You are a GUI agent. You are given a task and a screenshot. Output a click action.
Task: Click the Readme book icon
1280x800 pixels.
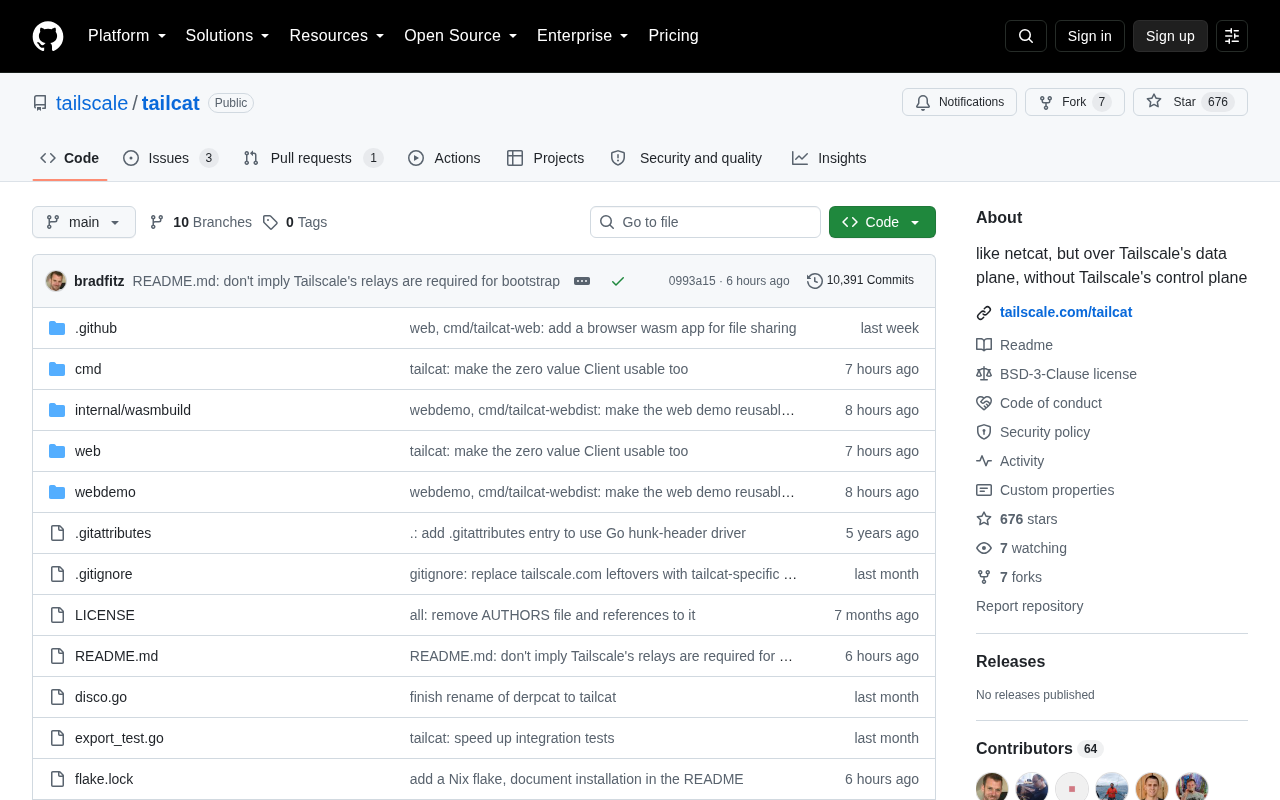[984, 345]
